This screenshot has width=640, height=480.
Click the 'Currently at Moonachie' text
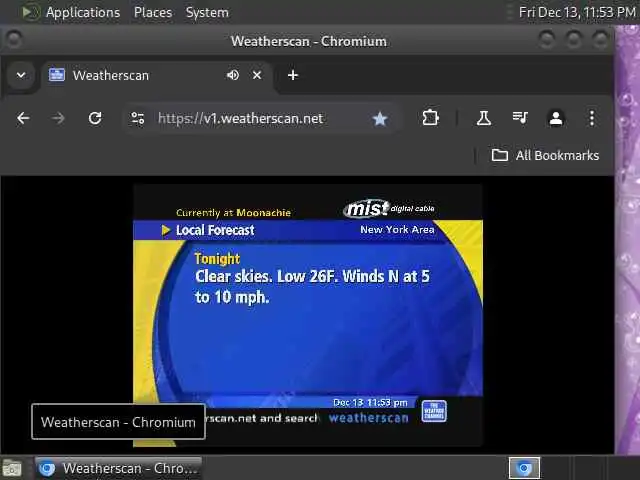233,213
